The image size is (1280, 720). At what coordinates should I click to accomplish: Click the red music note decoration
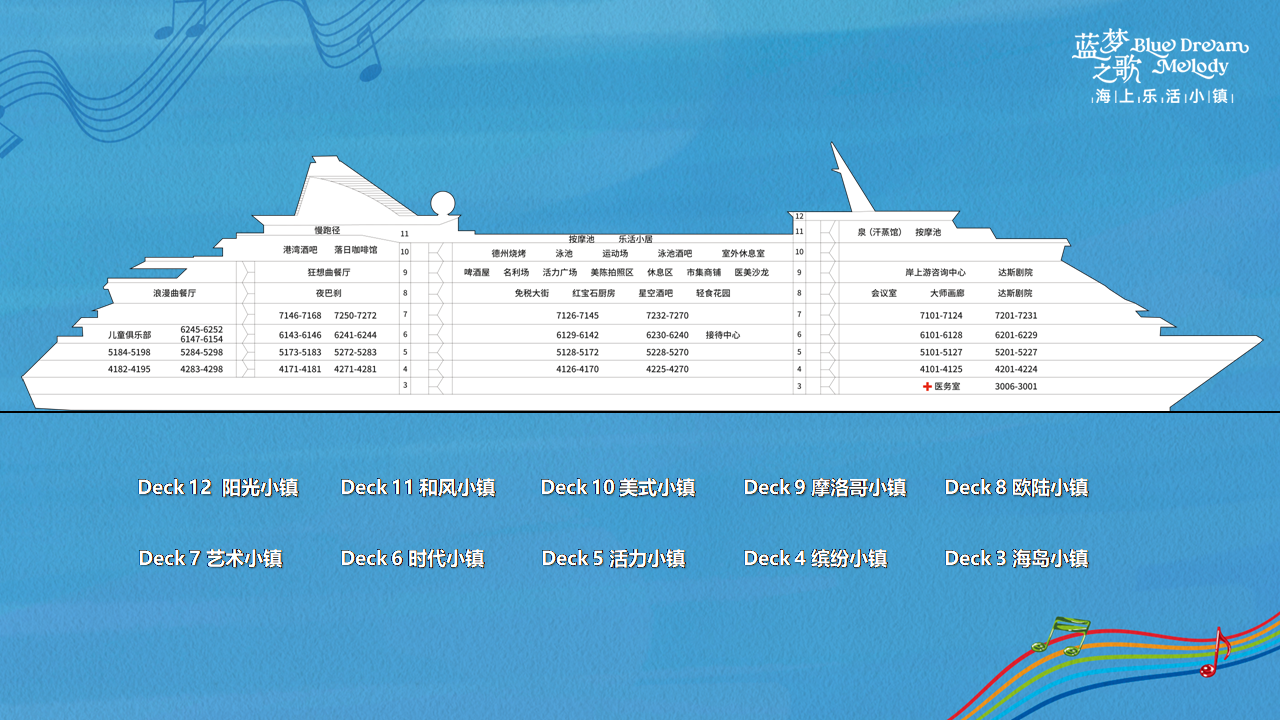coord(1214,654)
